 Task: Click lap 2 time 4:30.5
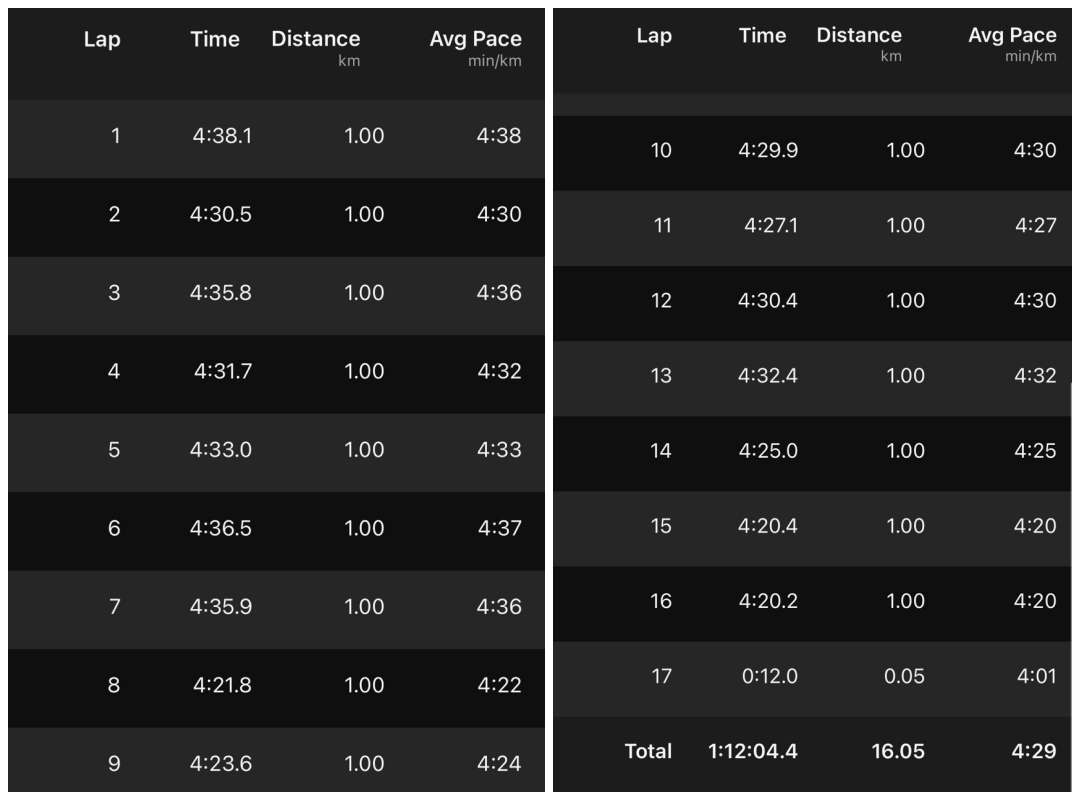click(222, 214)
